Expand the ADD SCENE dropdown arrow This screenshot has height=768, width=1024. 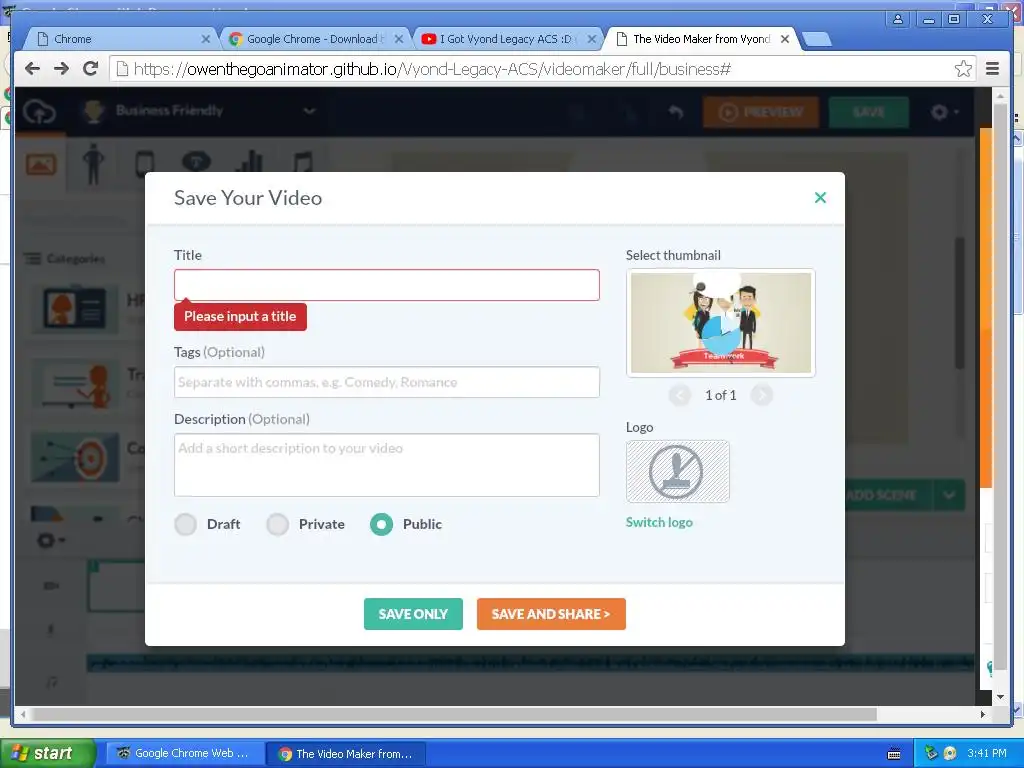coord(949,494)
